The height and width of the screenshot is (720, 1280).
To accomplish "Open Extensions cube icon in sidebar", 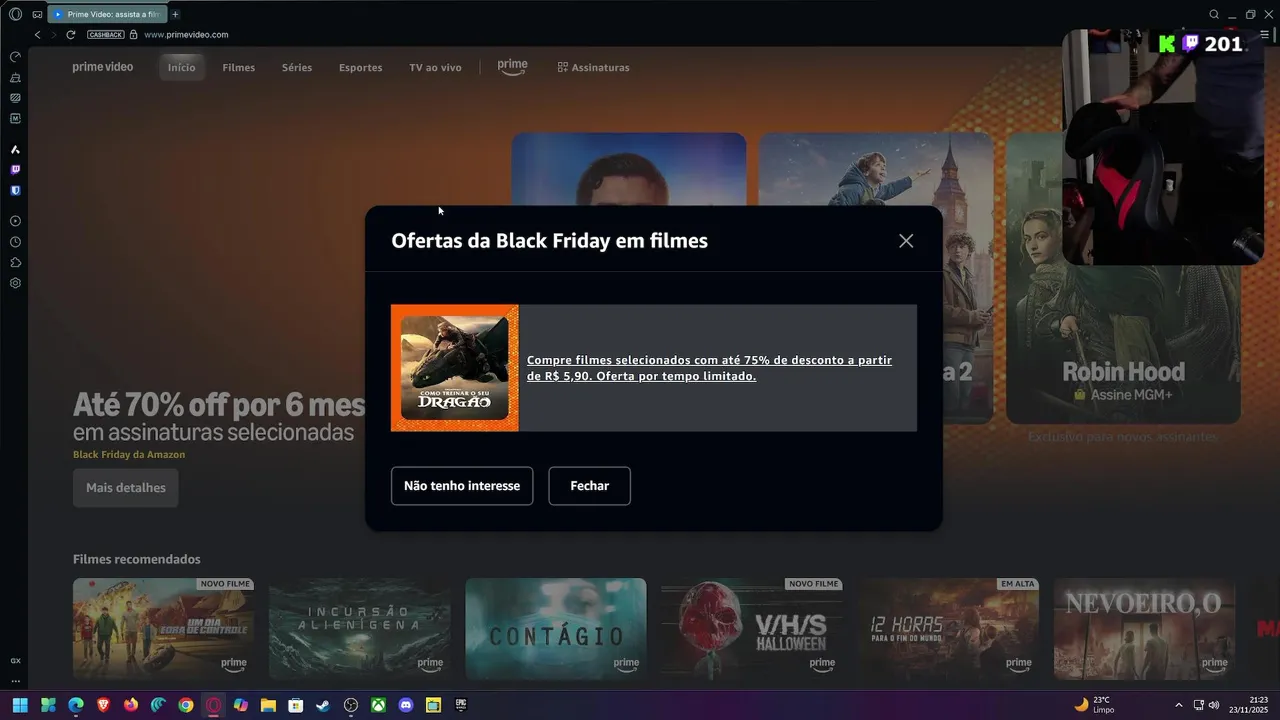I will (15, 262).
